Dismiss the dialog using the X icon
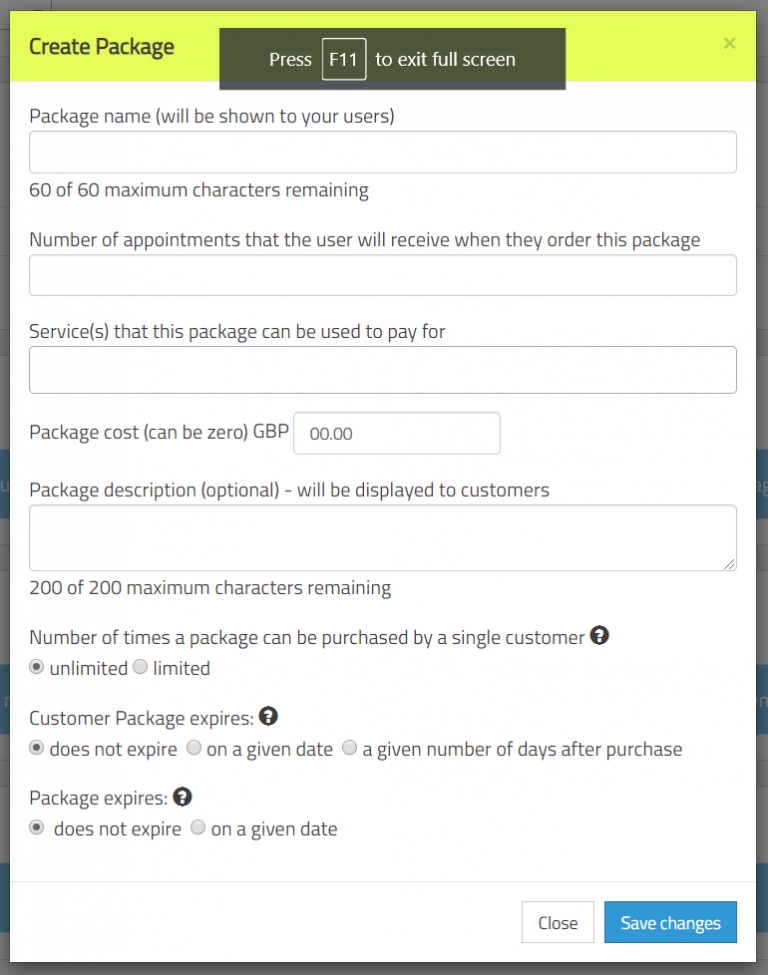 pyautogui.click(x=729, y=43)
